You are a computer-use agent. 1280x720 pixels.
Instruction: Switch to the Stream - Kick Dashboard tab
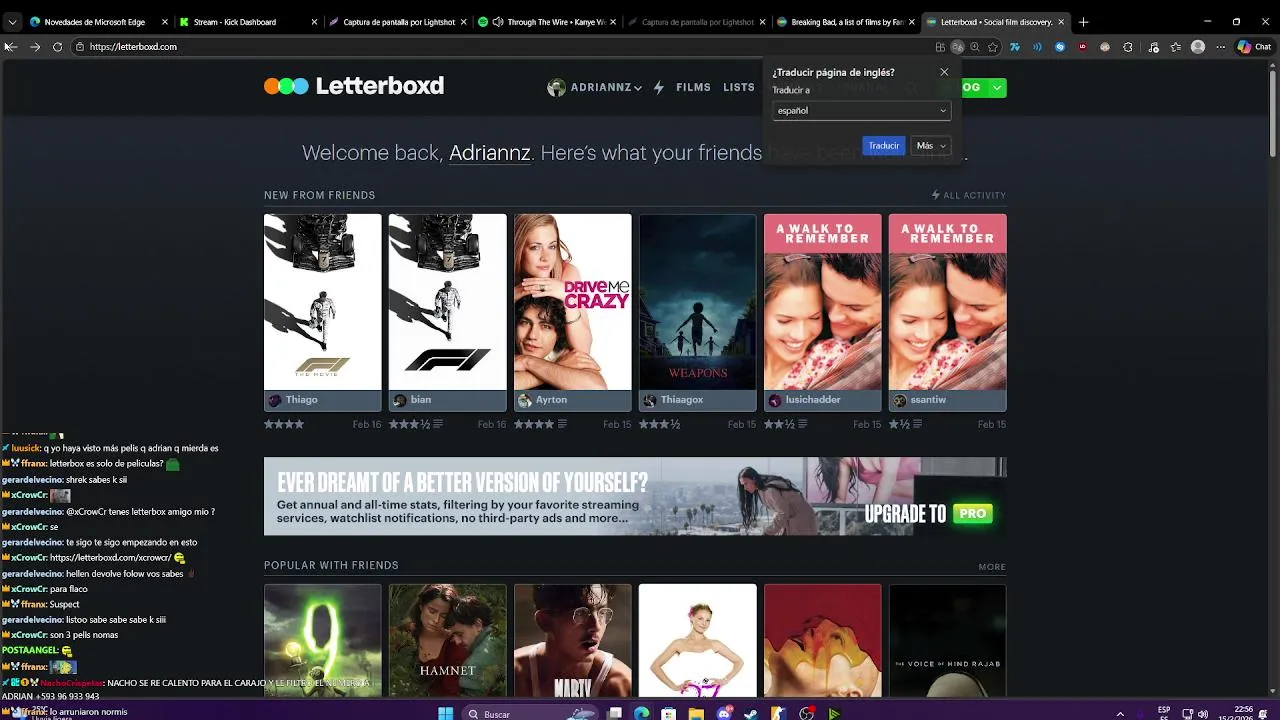pos(247,22)
